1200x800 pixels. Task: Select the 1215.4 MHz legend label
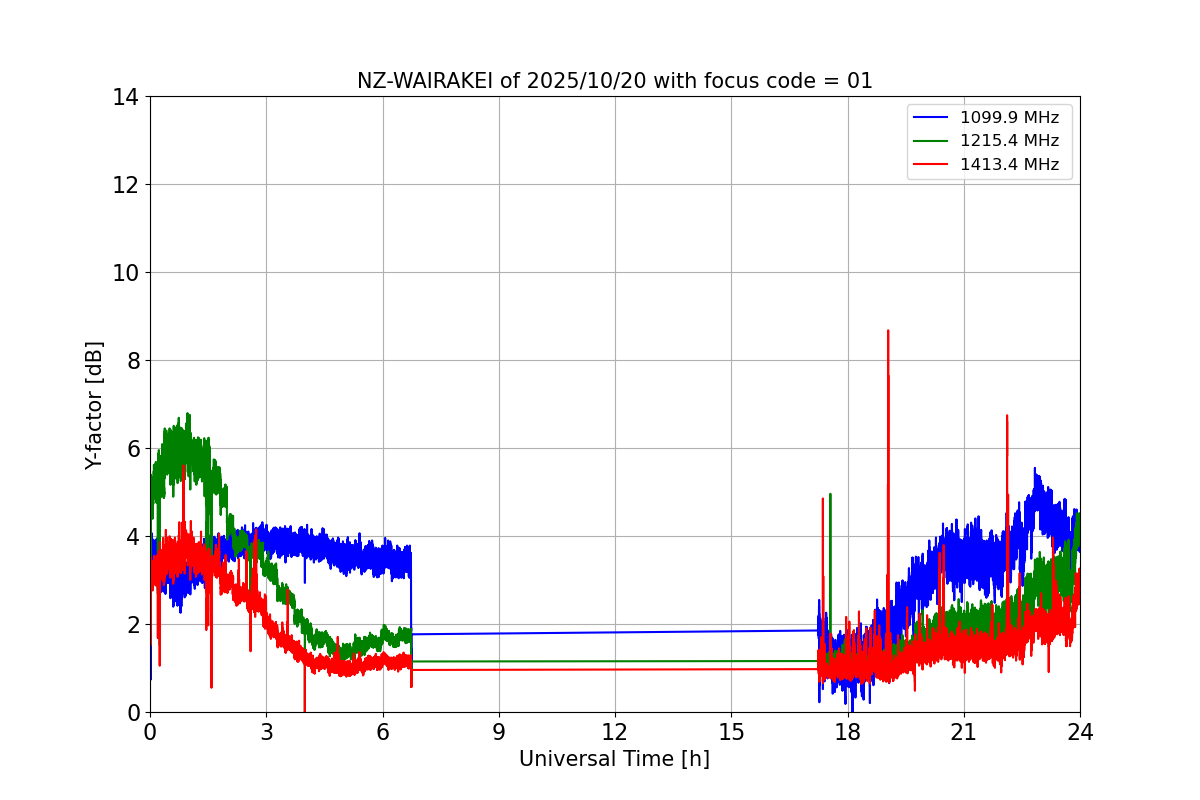[1009, 141]
